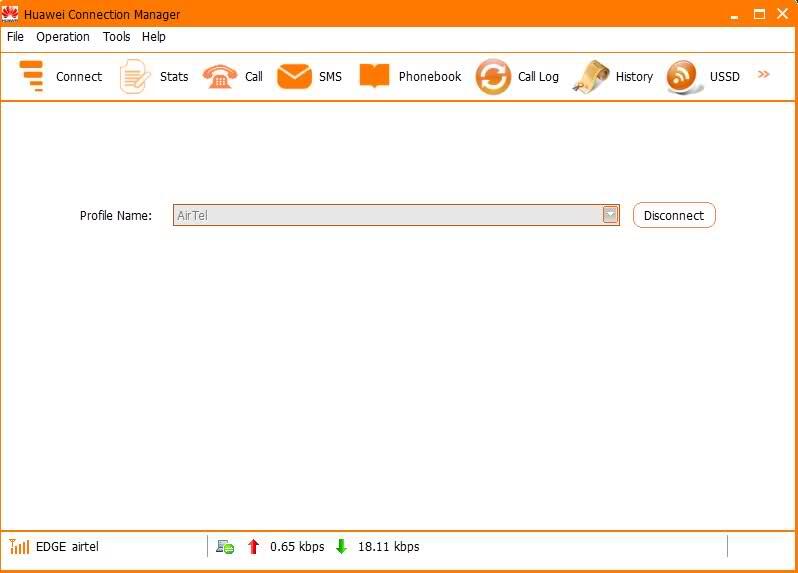This screenshot has height=573, width=798.
Task: Click the AirTel profile name field
Action: (396, 215)
